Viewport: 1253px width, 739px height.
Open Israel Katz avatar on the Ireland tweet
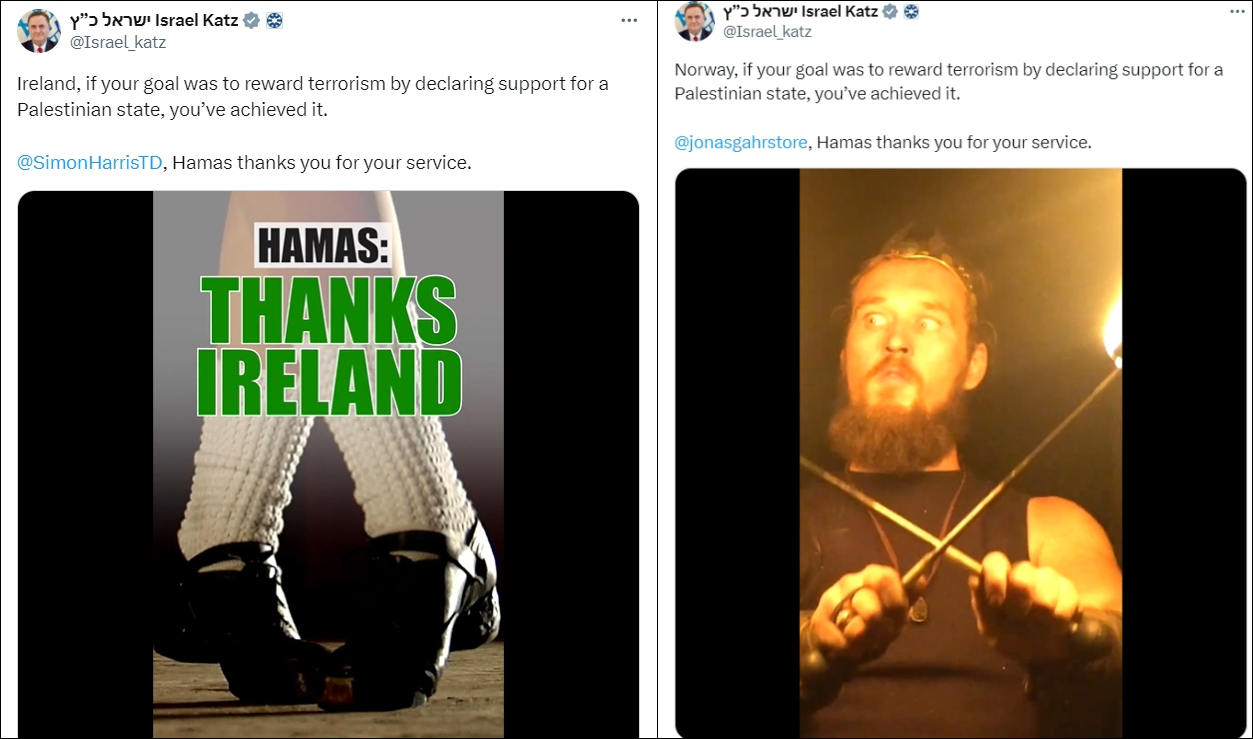pyautogui.click(x=38, y=31)
